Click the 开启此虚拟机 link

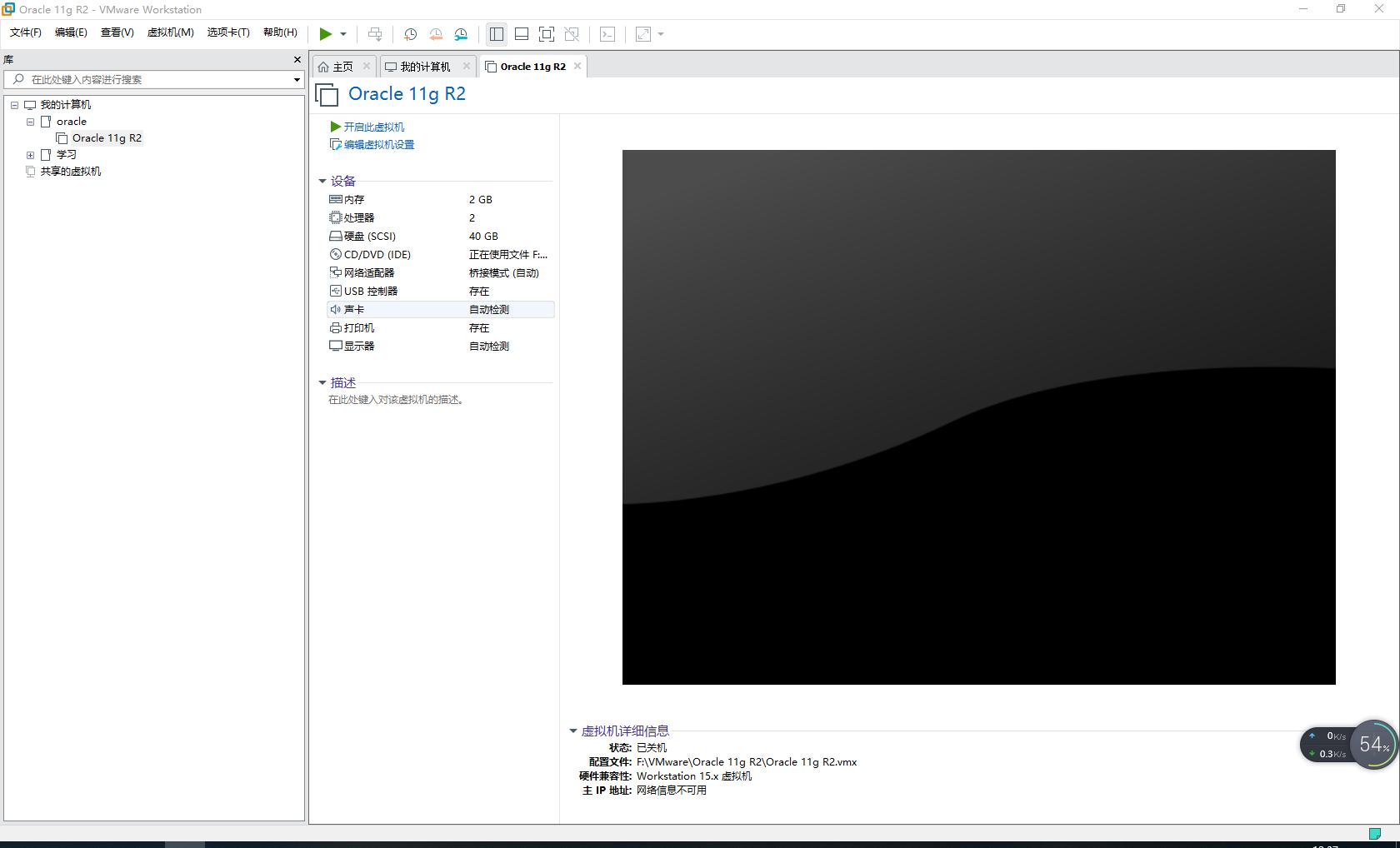coord(372,127)
